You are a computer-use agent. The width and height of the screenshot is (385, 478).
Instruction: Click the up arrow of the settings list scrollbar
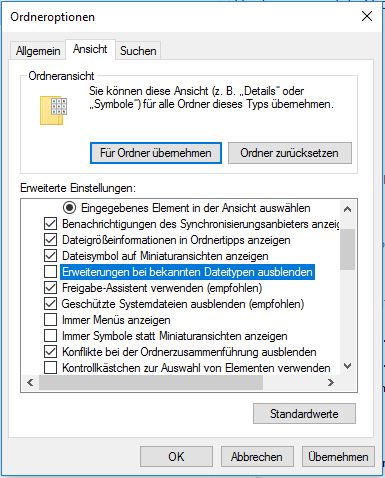point(347,209)
